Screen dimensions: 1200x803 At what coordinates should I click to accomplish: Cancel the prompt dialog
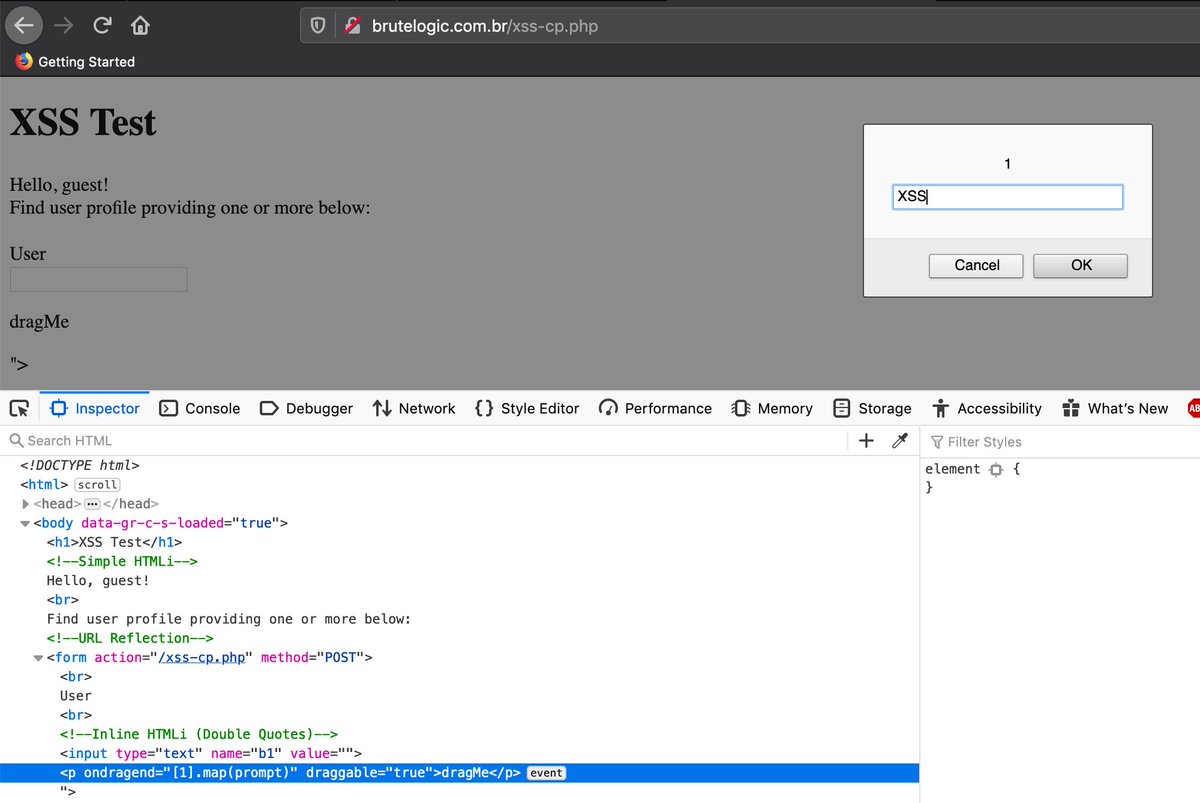click(976, 265)
